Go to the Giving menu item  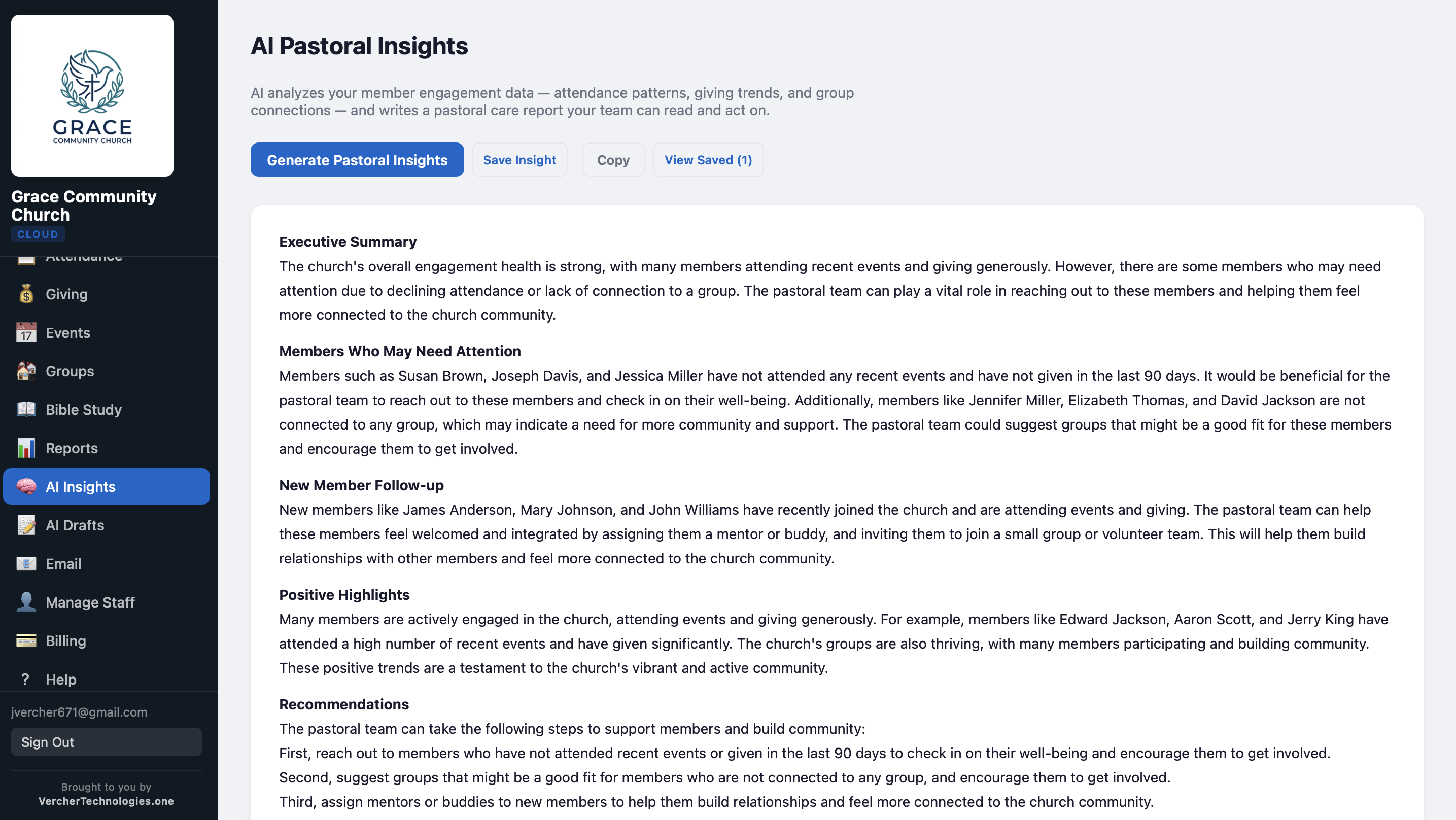tap(66, 294)
